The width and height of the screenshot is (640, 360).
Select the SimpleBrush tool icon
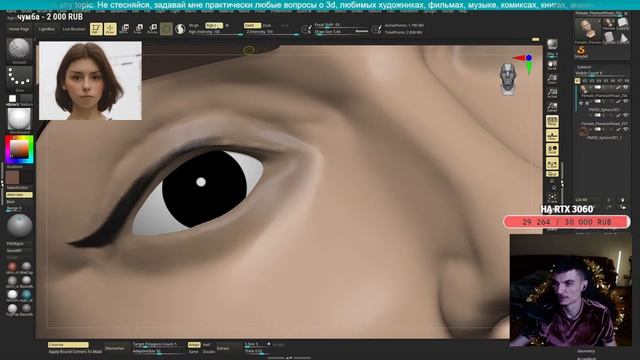coord(581,51)
